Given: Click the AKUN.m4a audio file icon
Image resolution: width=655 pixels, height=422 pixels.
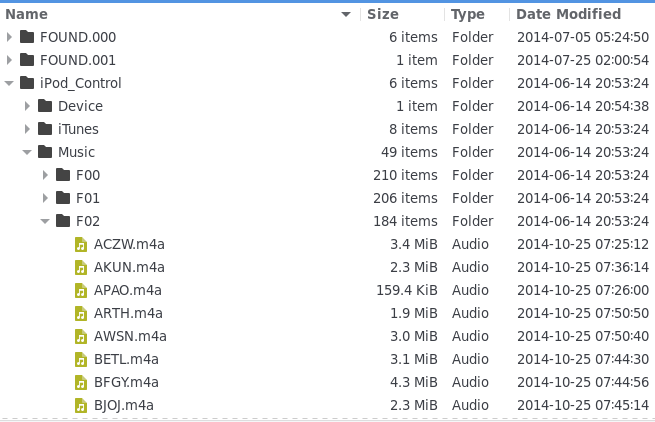Looking at the screenshot, I should [81, 268].
